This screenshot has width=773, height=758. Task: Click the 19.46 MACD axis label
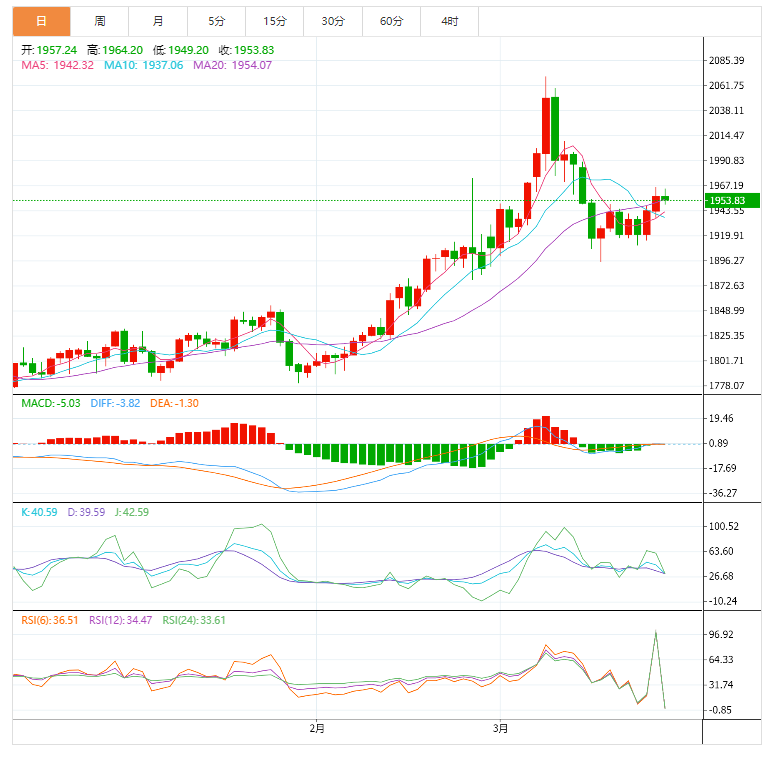pos(721,418)
